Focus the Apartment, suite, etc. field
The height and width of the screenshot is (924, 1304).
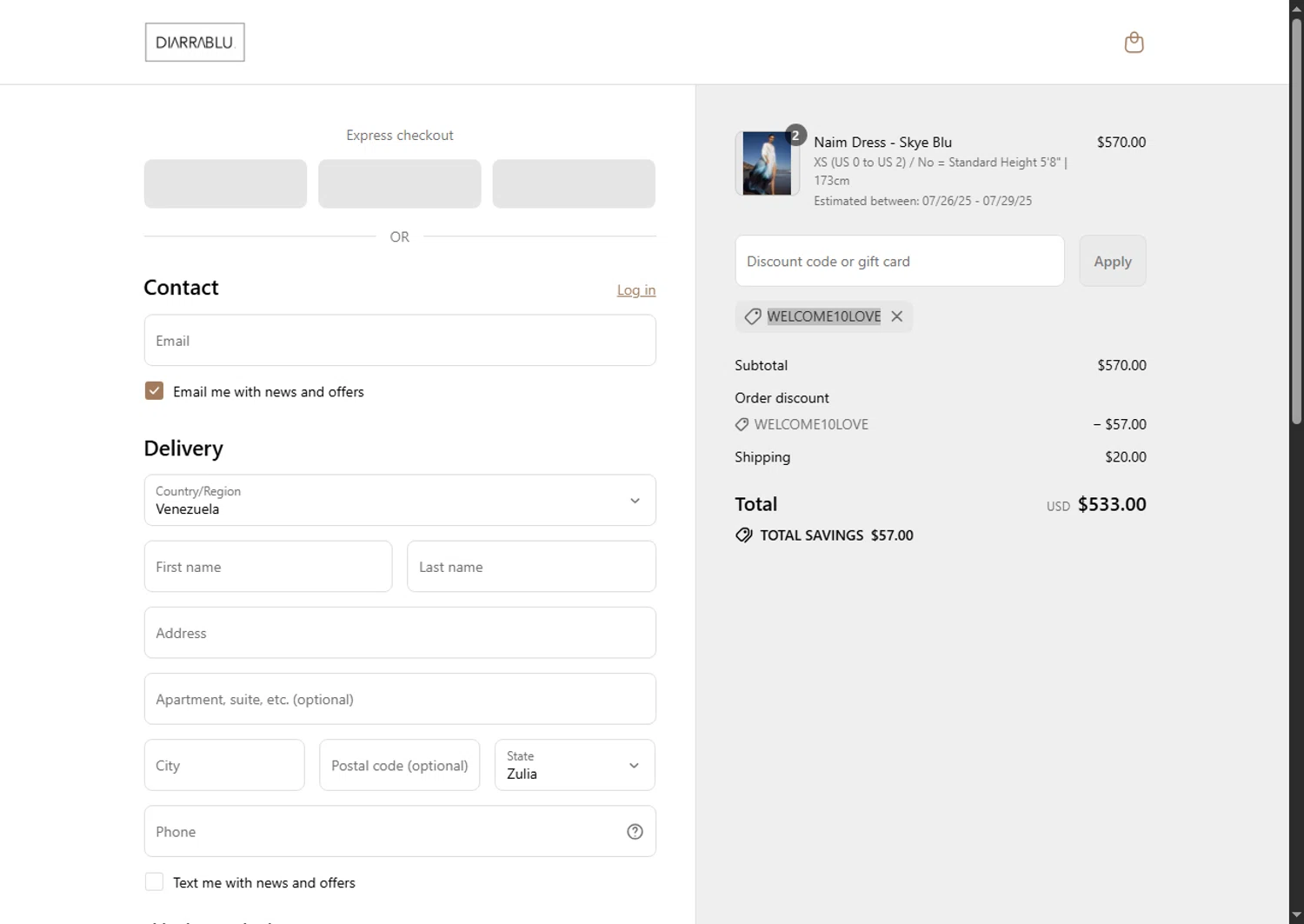[x=400, y=699]
